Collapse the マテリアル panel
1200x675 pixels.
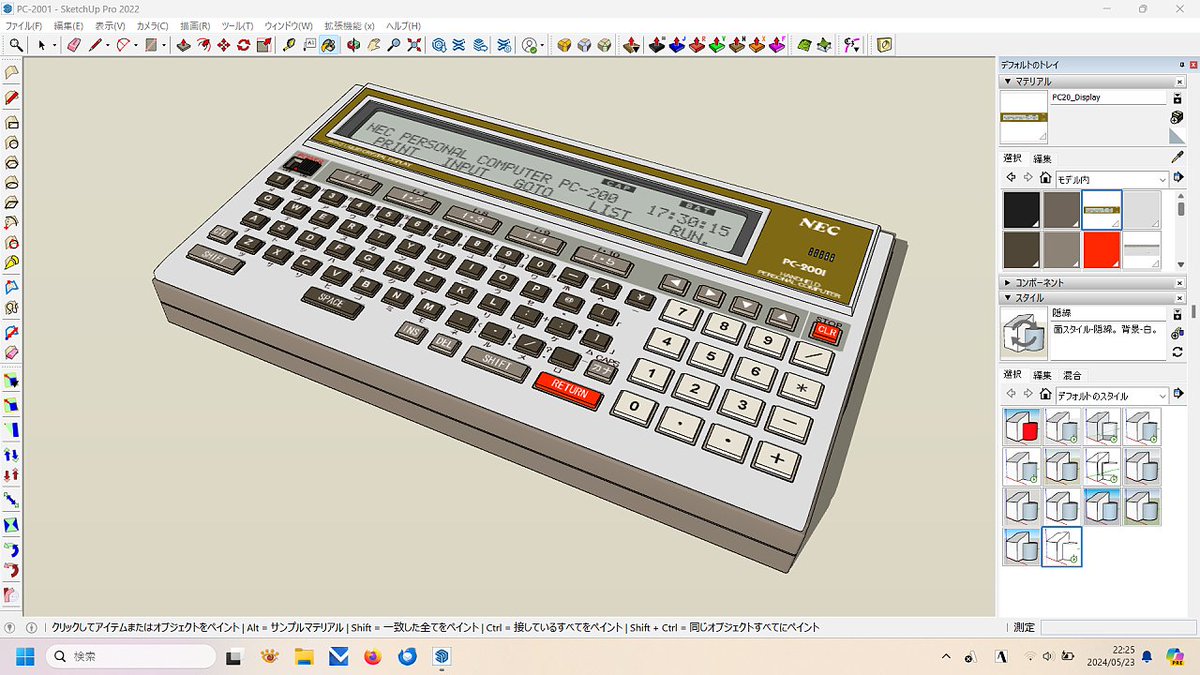[x=1008, y=82]
